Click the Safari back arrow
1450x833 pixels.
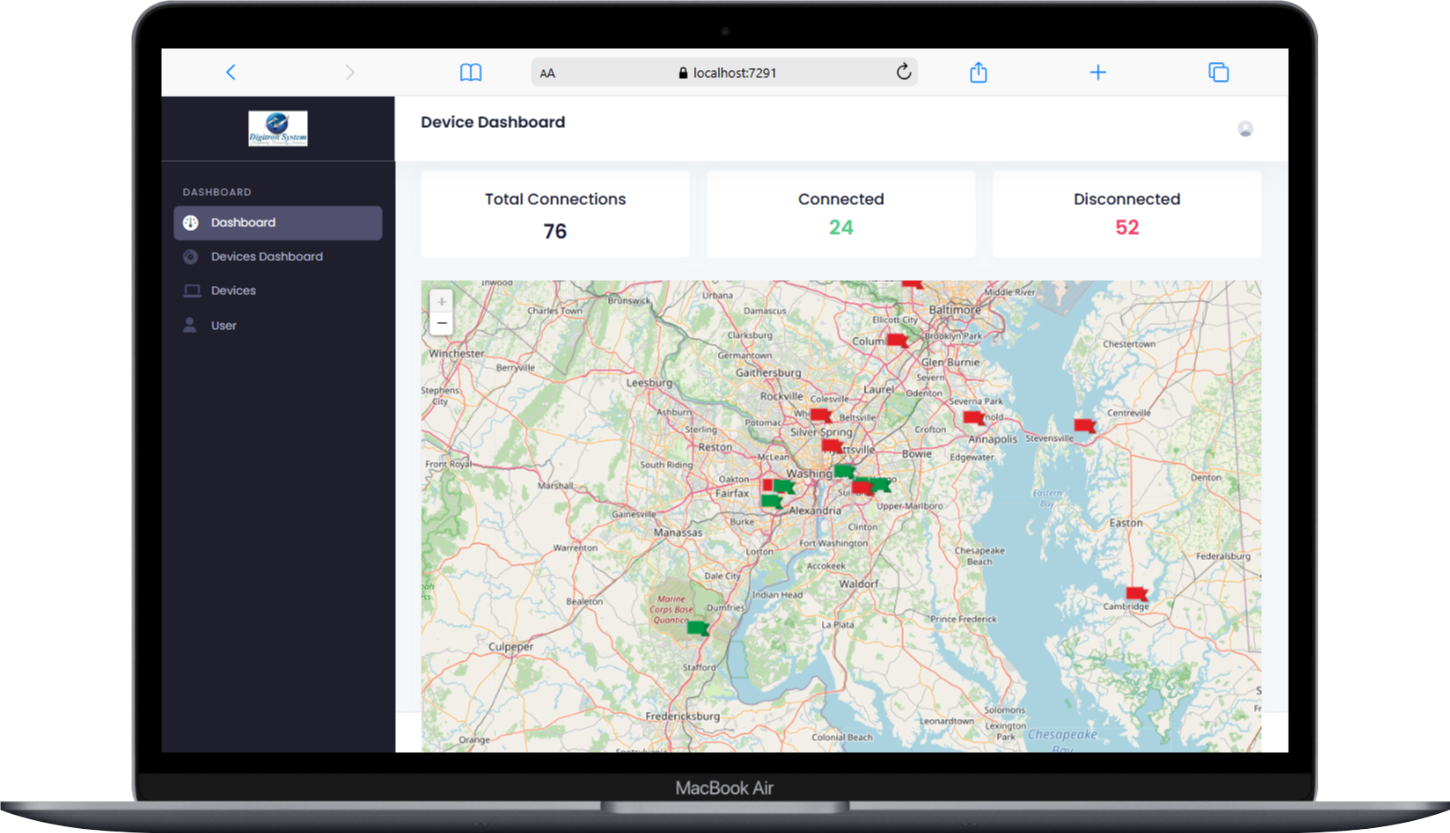tap(231, 72)
